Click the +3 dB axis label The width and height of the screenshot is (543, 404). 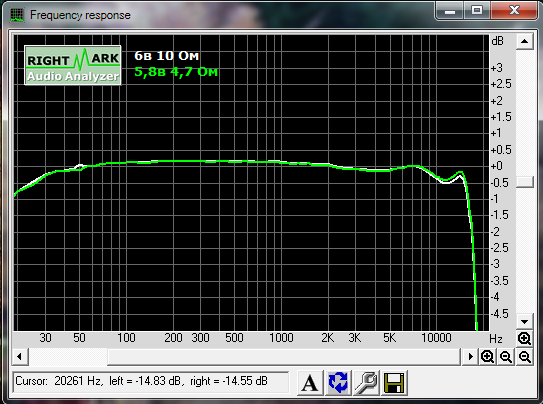pyautogui.click(x=497, y=68)
